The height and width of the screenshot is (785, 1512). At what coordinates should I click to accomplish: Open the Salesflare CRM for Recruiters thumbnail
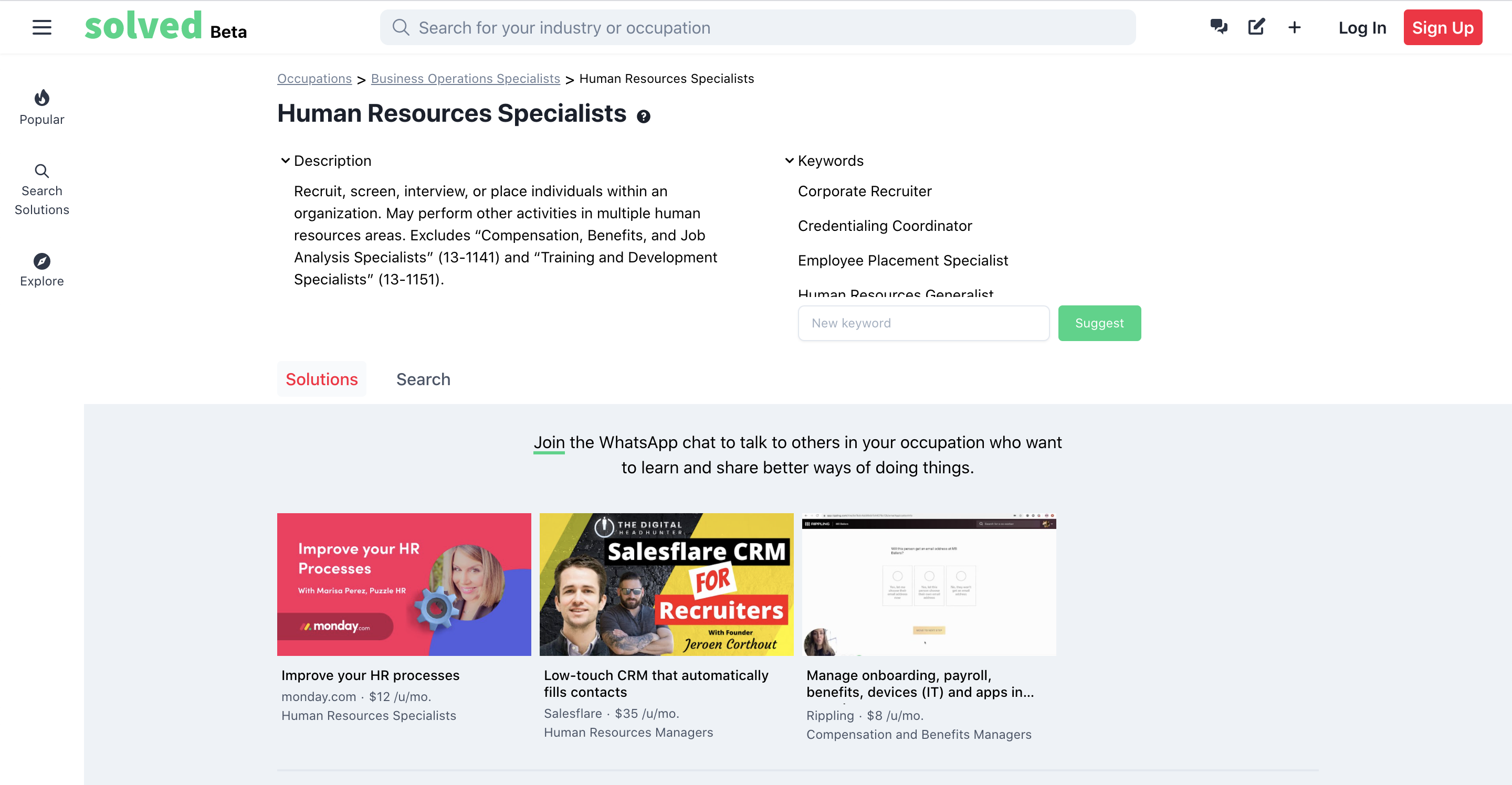[x=666, y=585]
